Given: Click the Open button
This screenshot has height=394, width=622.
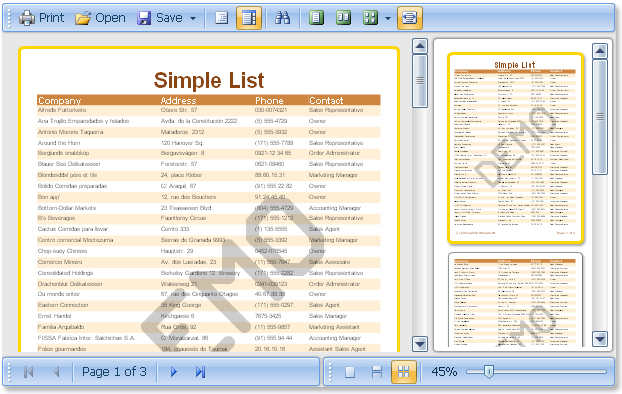Looking at the screenshot, I should pos(100,18).
